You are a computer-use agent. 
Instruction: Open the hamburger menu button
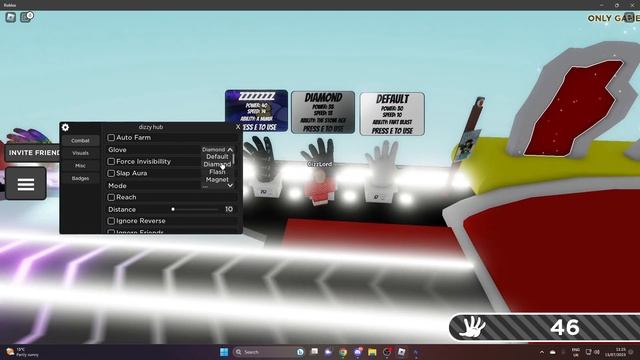tap(26, 184)
